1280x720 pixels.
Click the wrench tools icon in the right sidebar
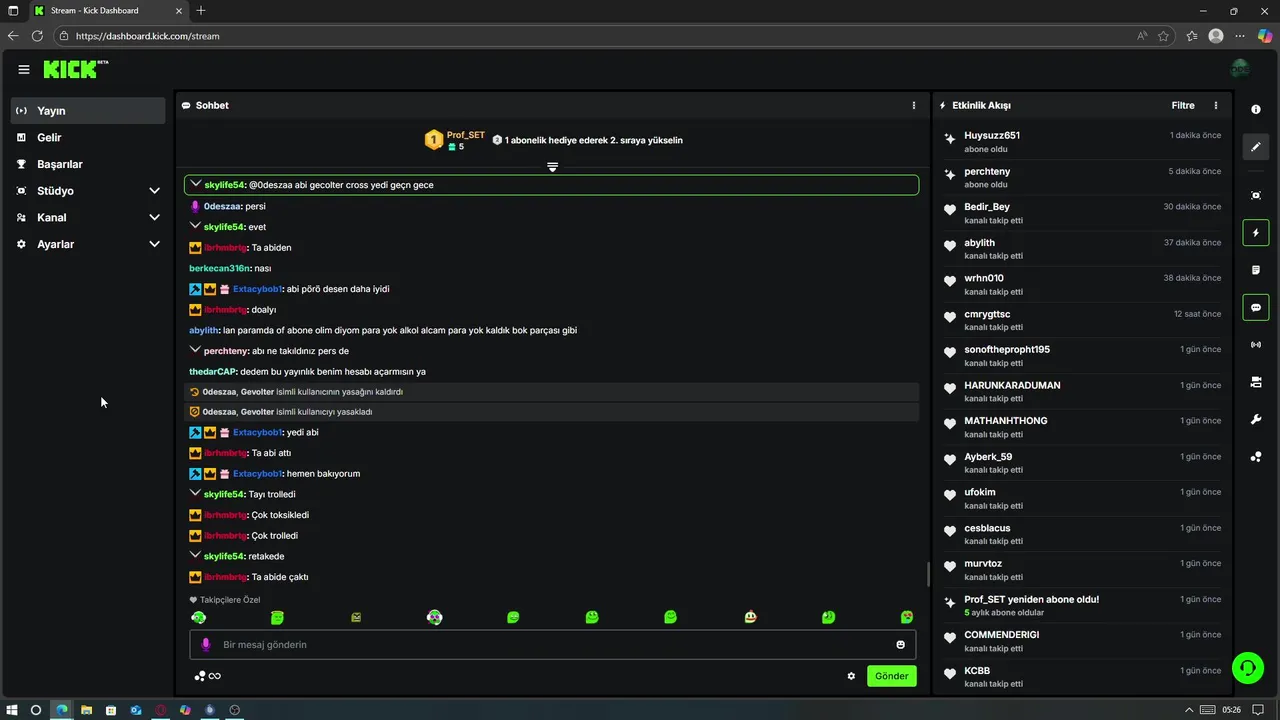point(1256,419)
